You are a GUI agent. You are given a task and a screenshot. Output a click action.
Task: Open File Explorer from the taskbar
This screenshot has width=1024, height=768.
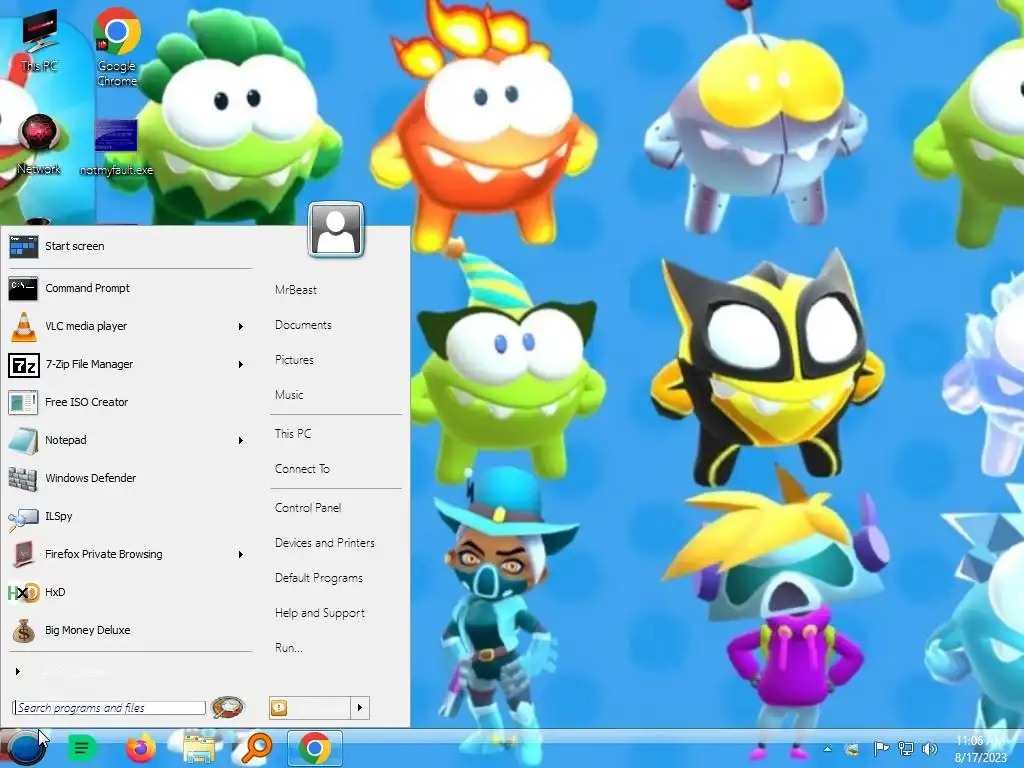(x=199, y=748)
